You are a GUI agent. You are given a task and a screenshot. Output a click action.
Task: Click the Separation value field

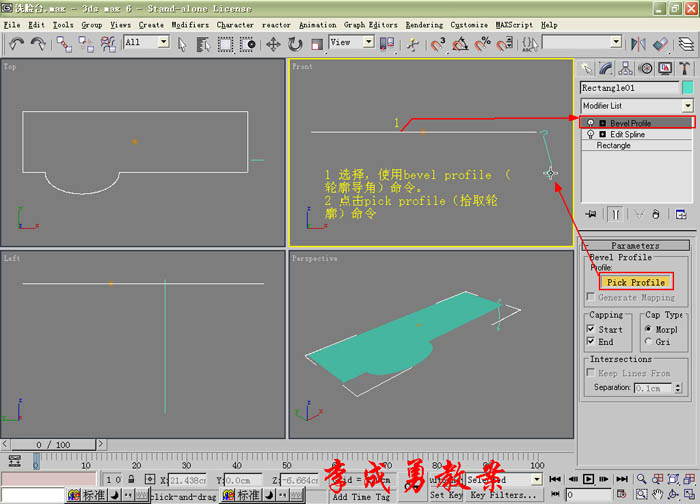tap(653, 388)
